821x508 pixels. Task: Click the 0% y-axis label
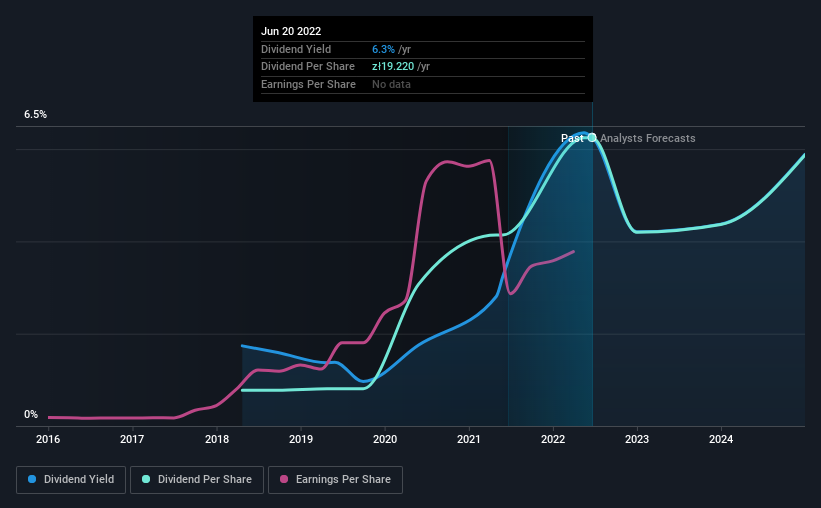pos(30,415)
